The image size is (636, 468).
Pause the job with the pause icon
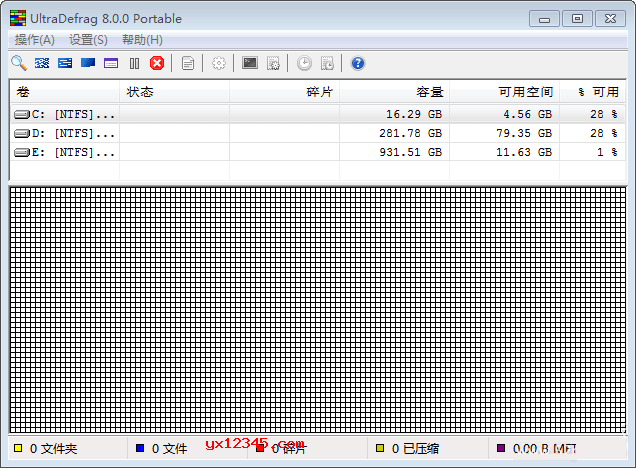[134, 63]
